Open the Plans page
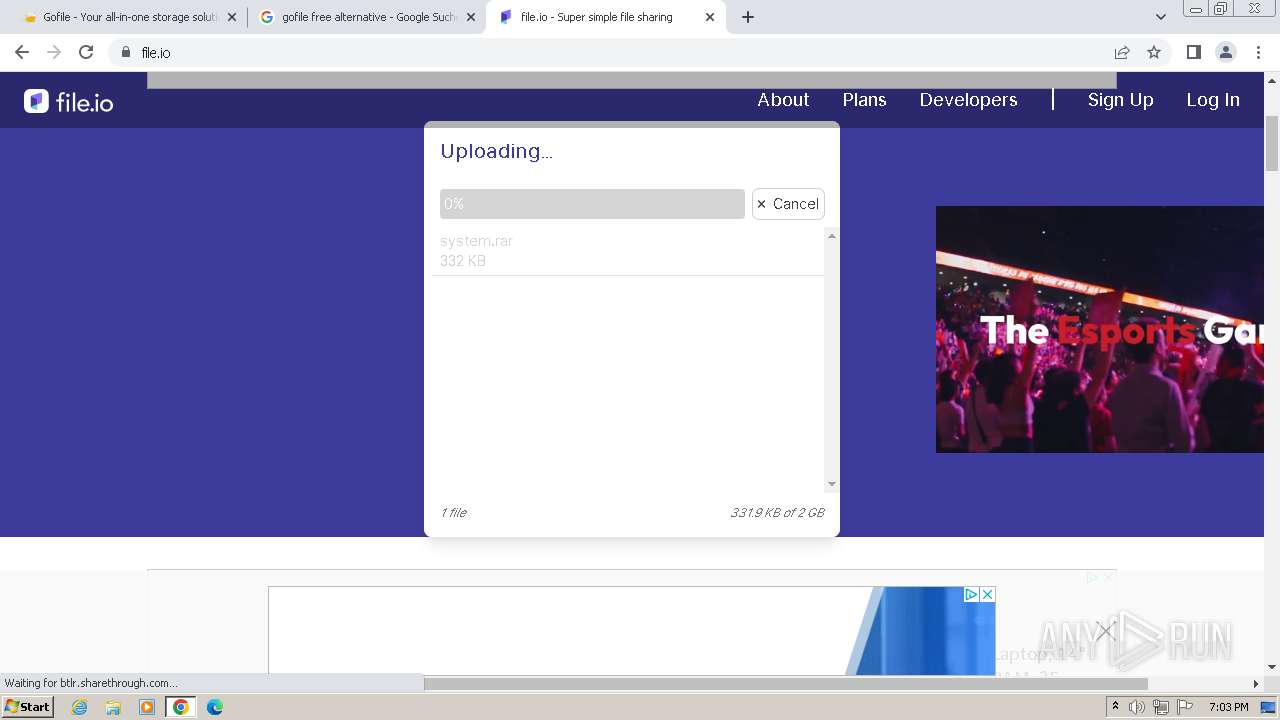This screenshot has height=720, width=1280. pos(864,100)
